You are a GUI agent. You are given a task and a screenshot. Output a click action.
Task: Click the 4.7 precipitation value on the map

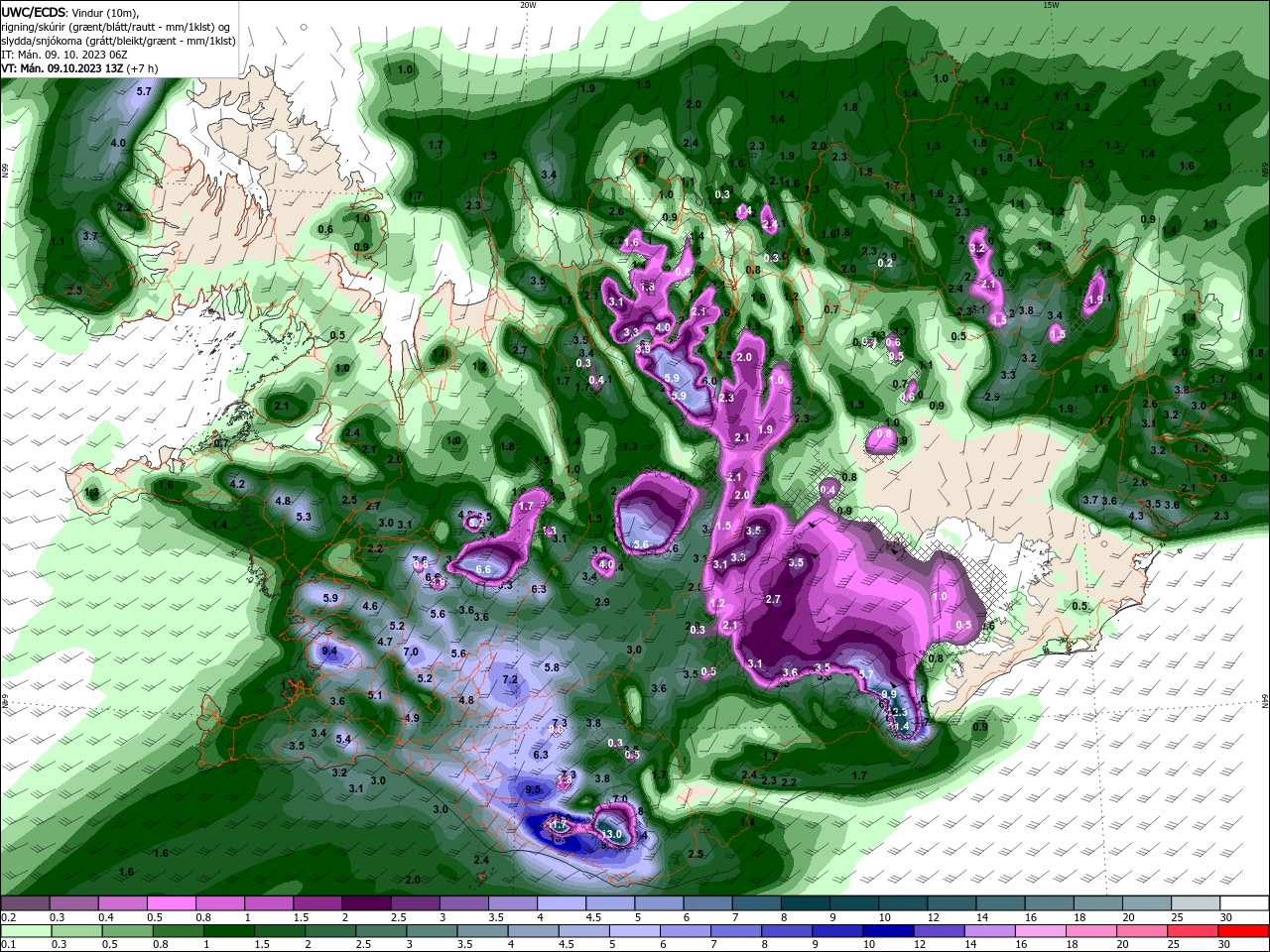pos(385,642)
